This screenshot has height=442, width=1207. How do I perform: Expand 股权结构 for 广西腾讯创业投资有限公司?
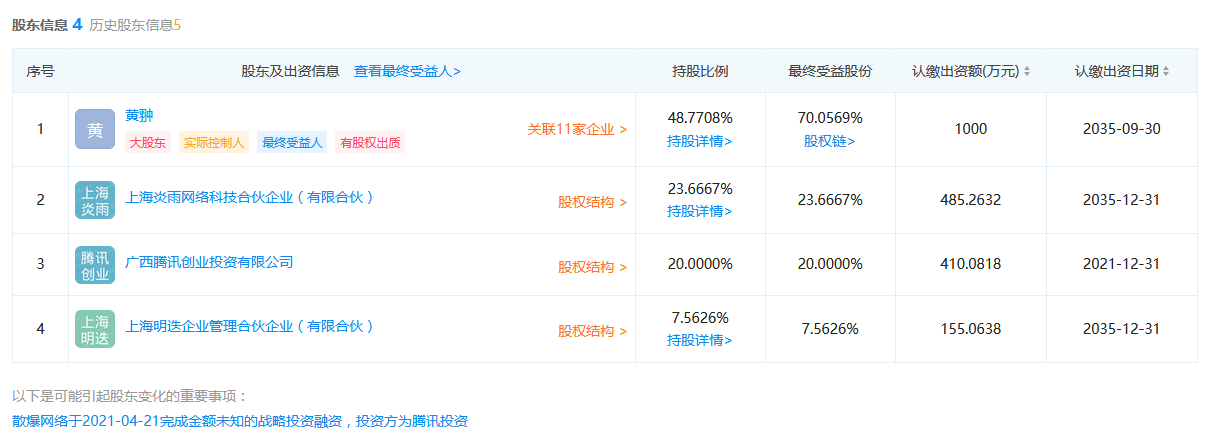(592, 267)
